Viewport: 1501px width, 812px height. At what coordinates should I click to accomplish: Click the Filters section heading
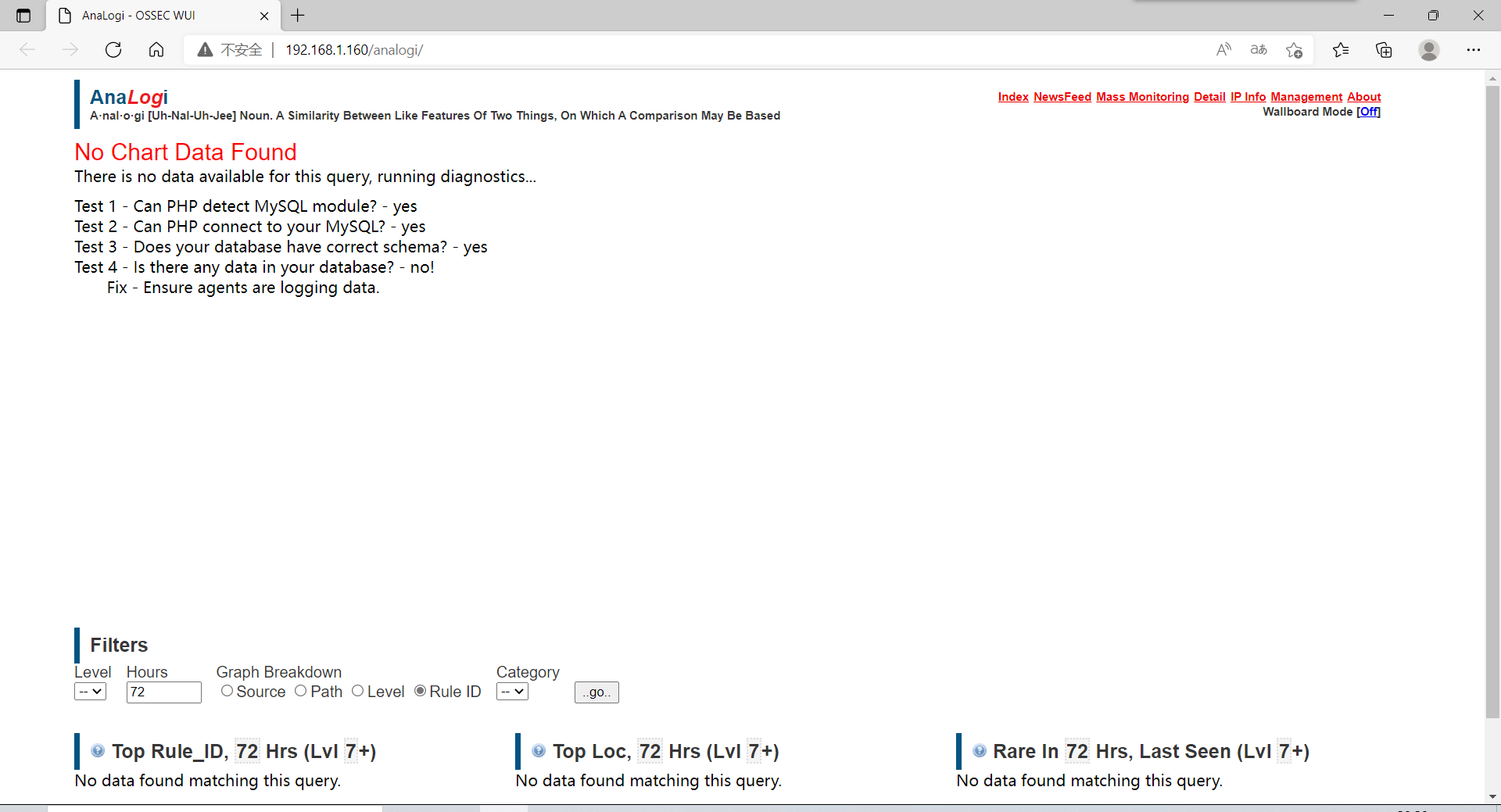tap(119, 645)
